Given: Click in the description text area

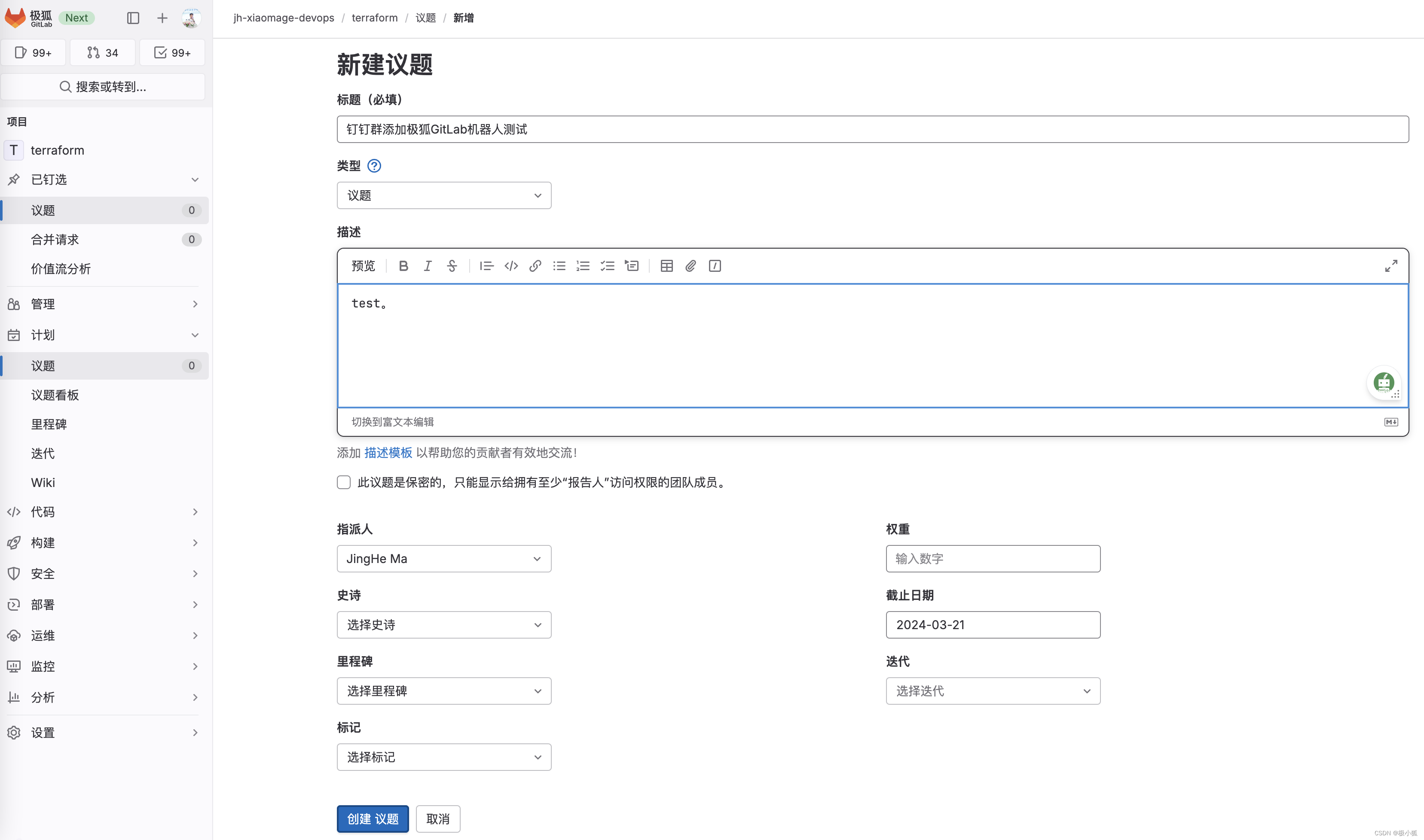Looking at the screenshot, I should (873, 345).
